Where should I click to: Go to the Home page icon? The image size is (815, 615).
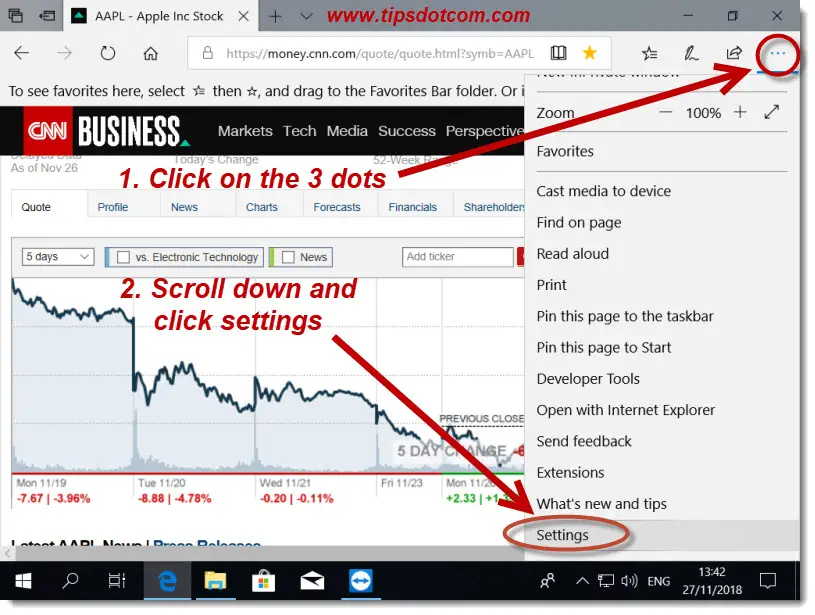coord(151,53)
